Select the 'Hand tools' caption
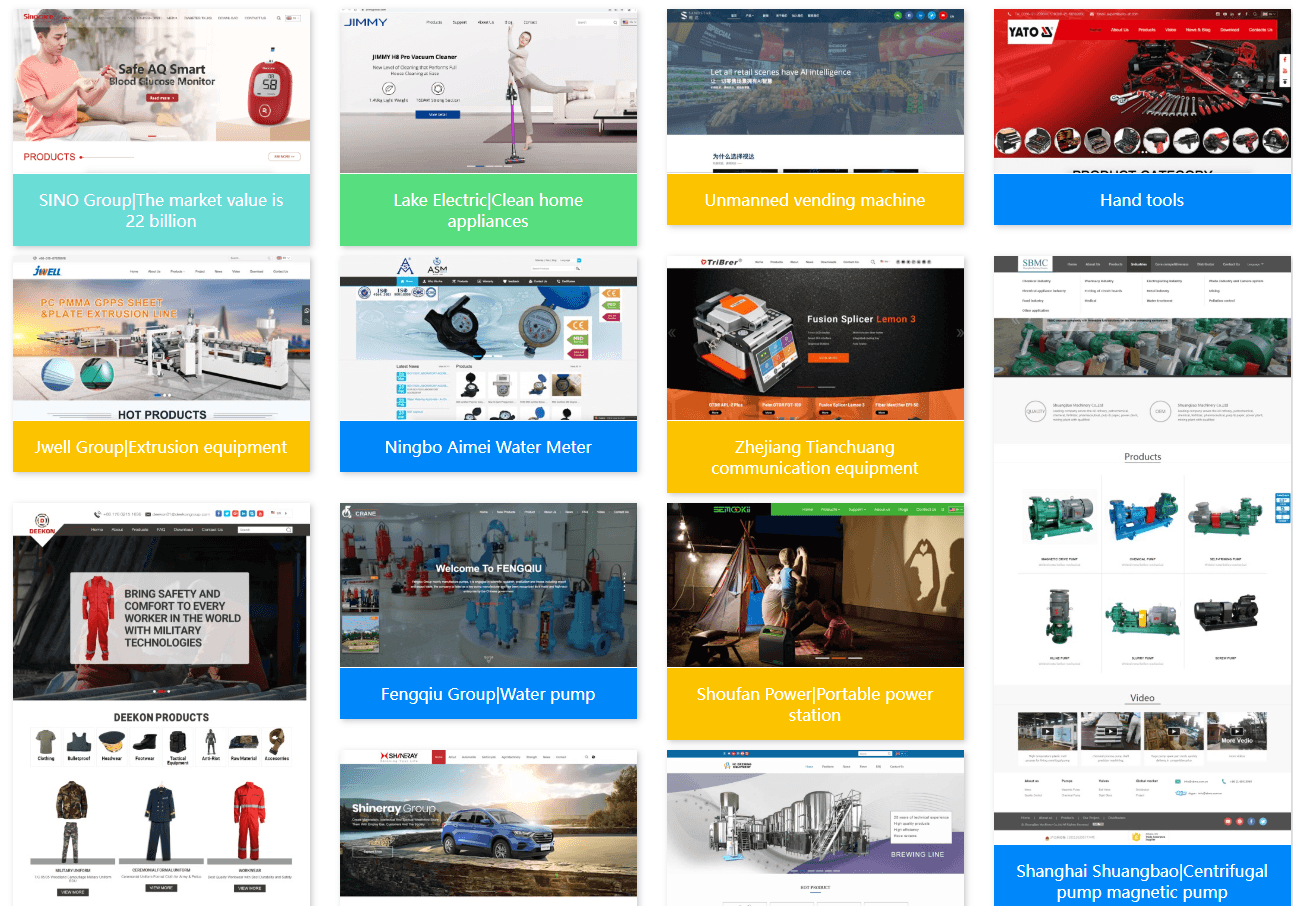The height and width of the screenshot is (906, 1293). pos(1142,200)
